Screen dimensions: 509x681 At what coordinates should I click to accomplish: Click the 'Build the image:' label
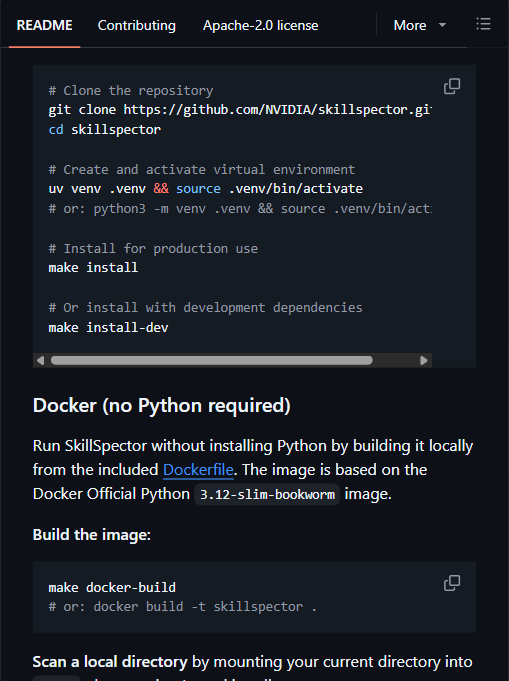pyautogui.click(x=92, y=535)
